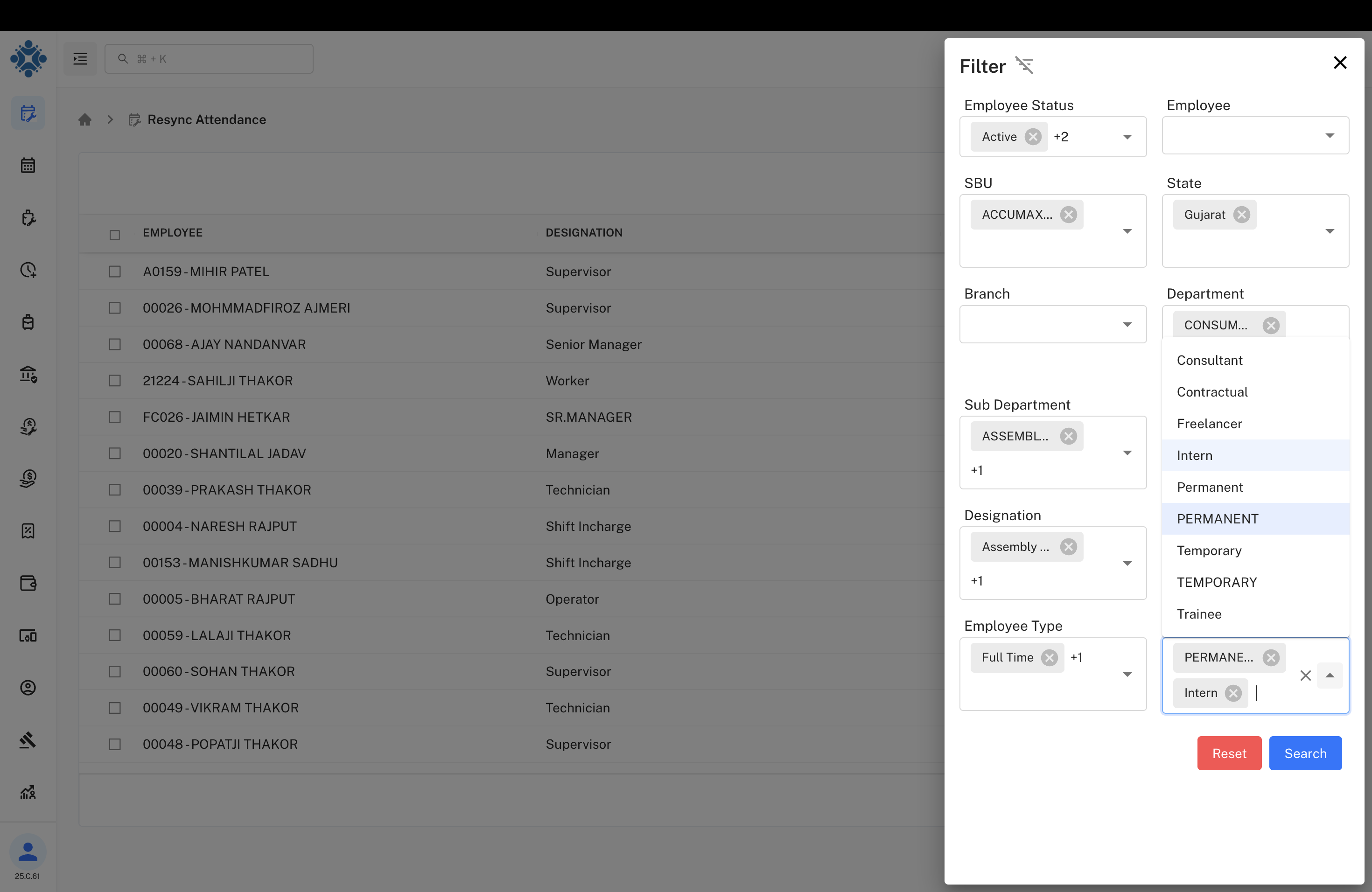
Task: Open the briefcase leave section in sidebar
Action: click(x=28, y=322)
